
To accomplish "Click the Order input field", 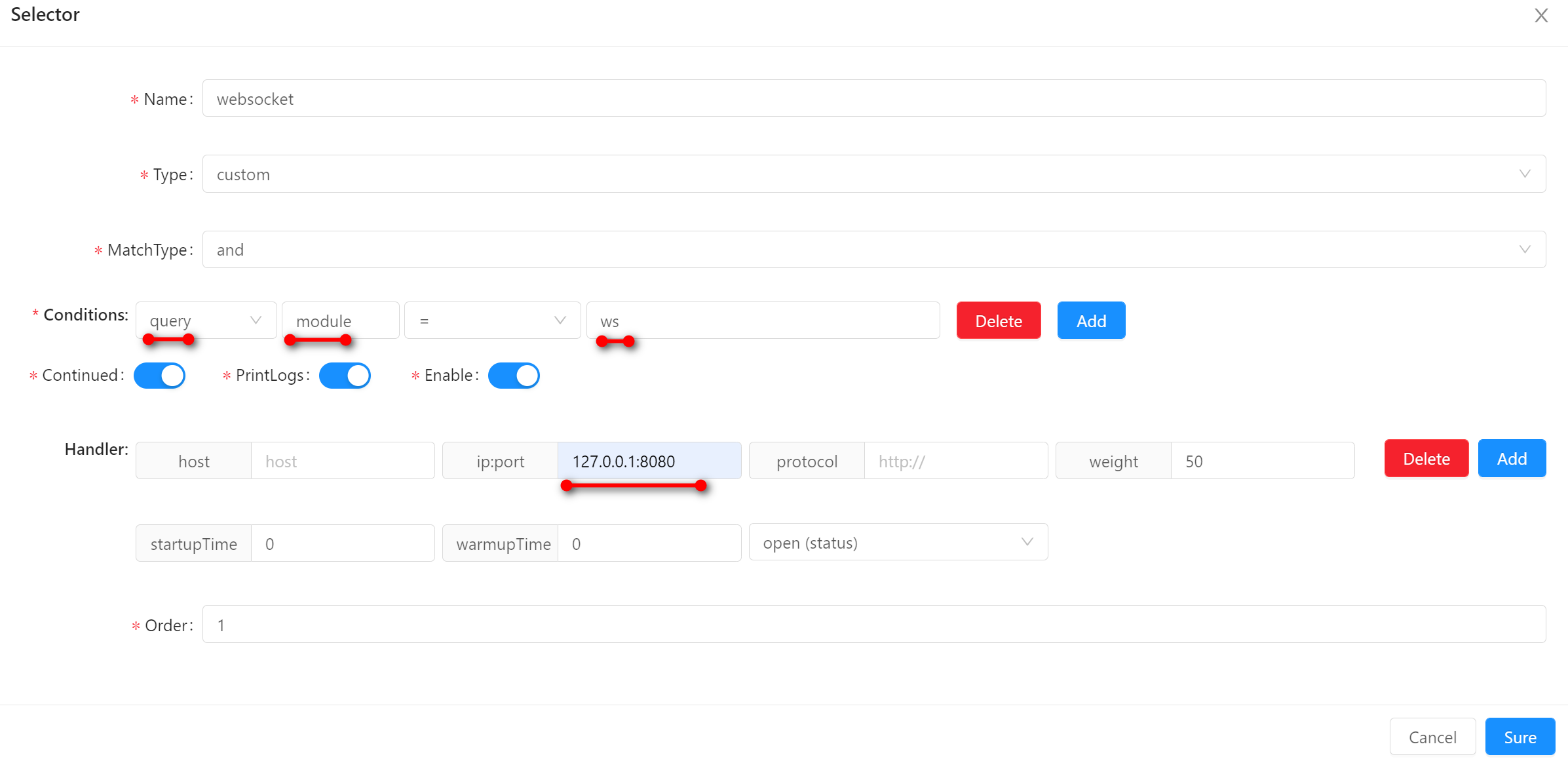I will 873,625.
